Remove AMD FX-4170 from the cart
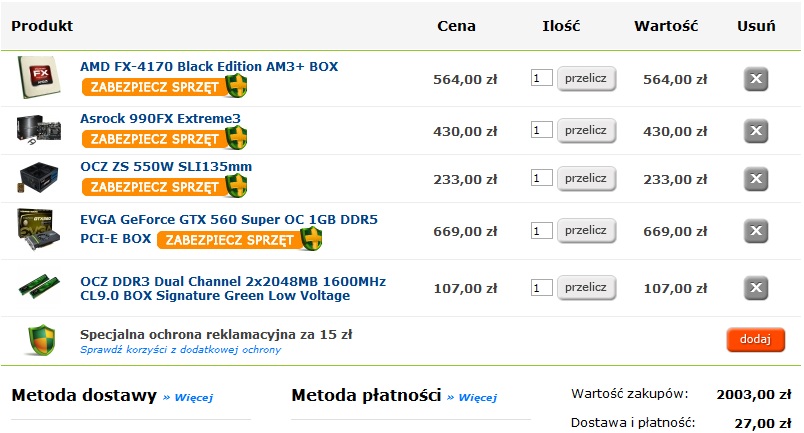 [x=756, y=79]
